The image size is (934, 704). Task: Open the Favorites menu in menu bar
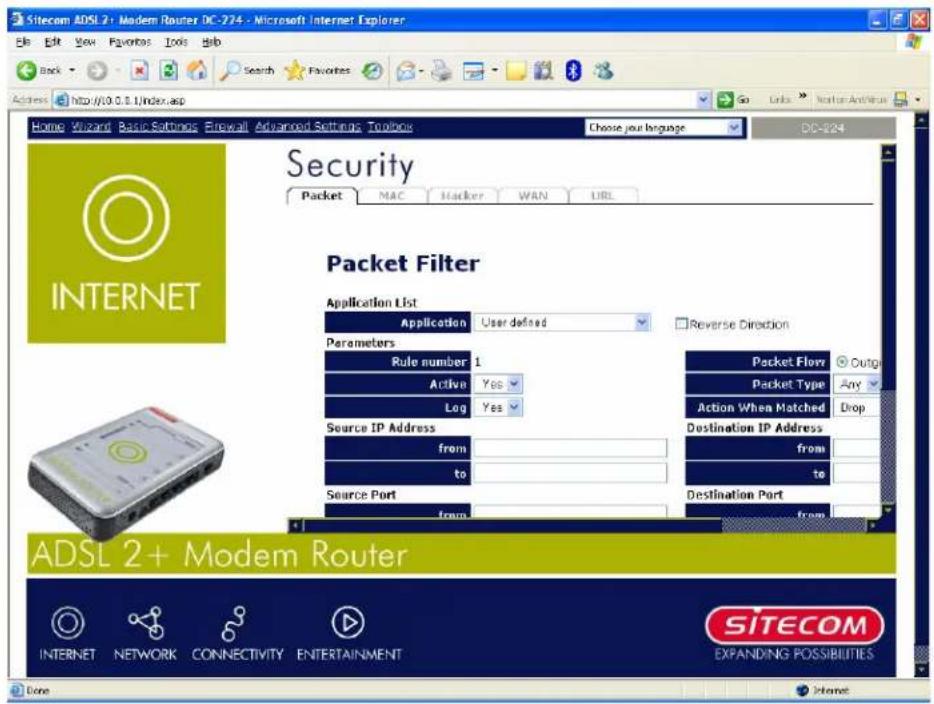click(130, 42)
